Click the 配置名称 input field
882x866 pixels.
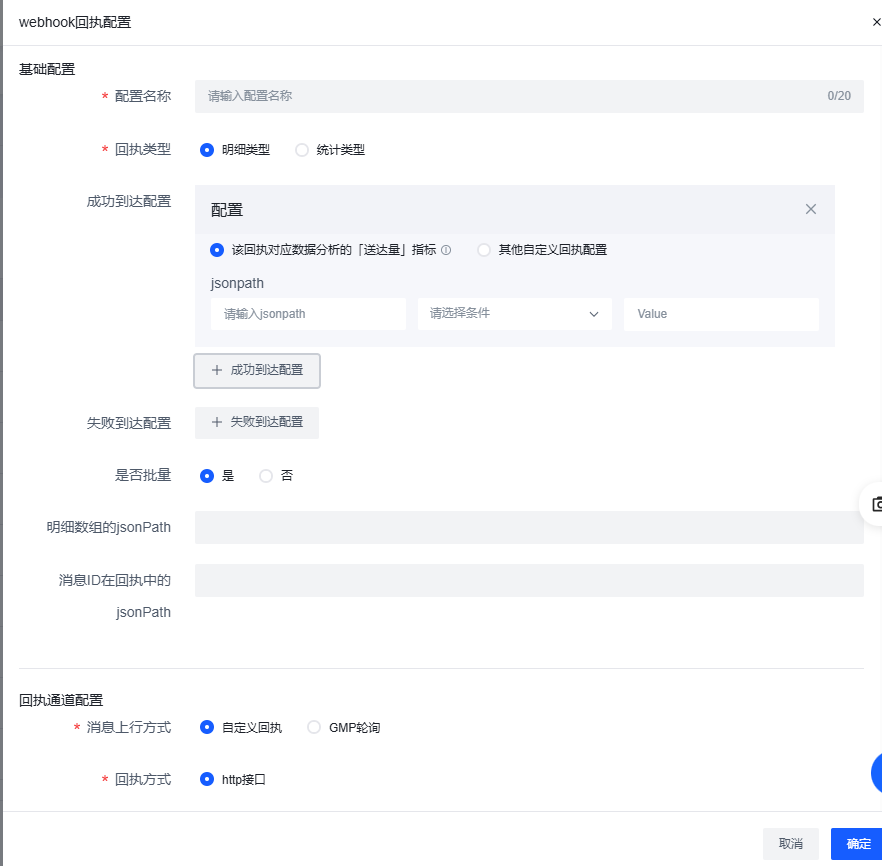[x=529, y=96]
